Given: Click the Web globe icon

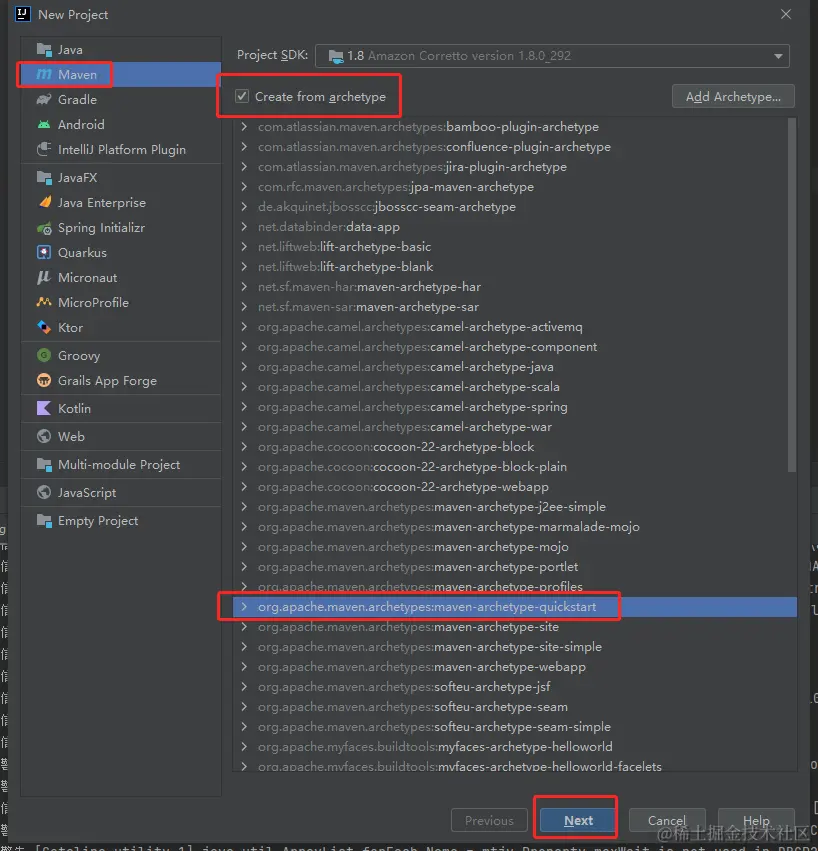Looking at the screenshot, I should click(x=44, y=436).
